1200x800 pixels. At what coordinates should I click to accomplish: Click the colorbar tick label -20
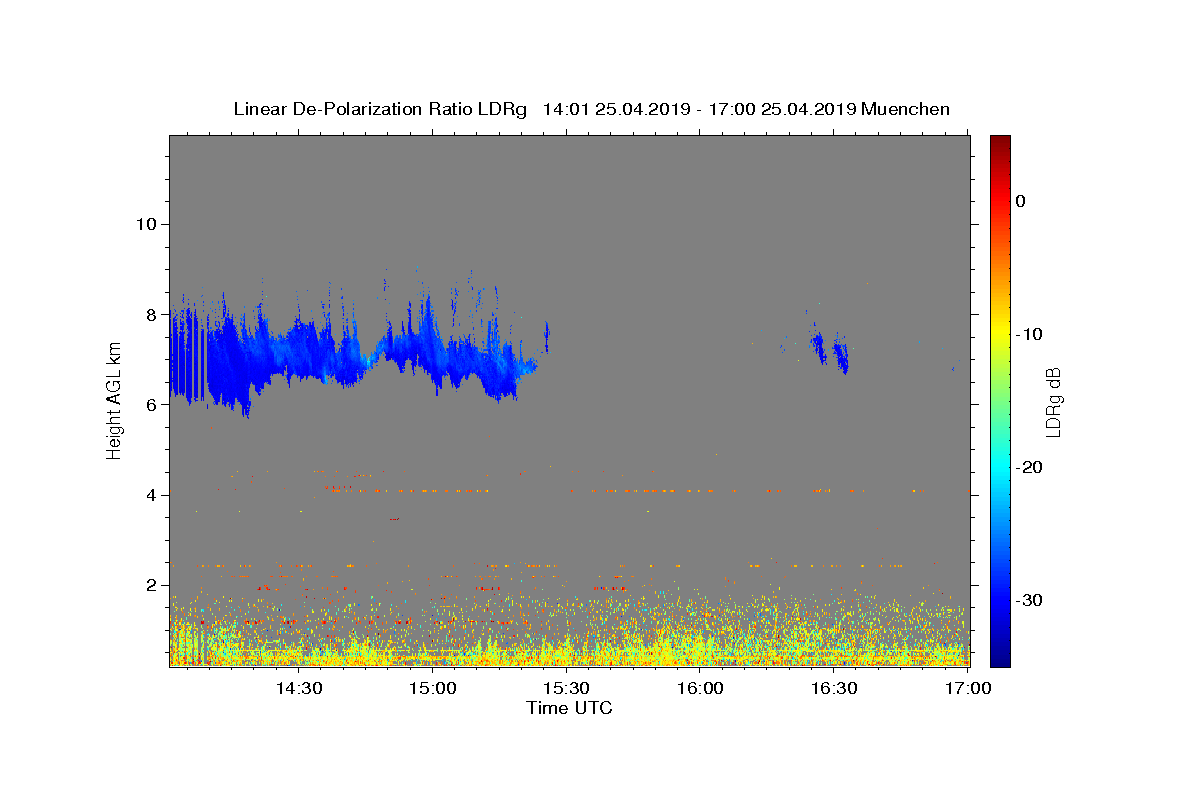(1030, 467)
